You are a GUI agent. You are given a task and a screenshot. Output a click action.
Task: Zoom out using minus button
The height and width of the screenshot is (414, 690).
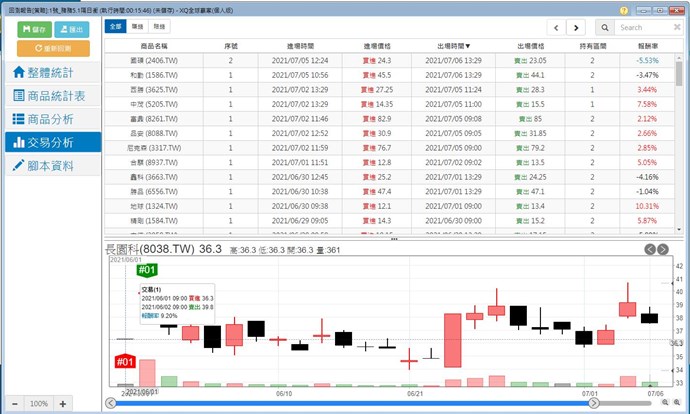15,403
